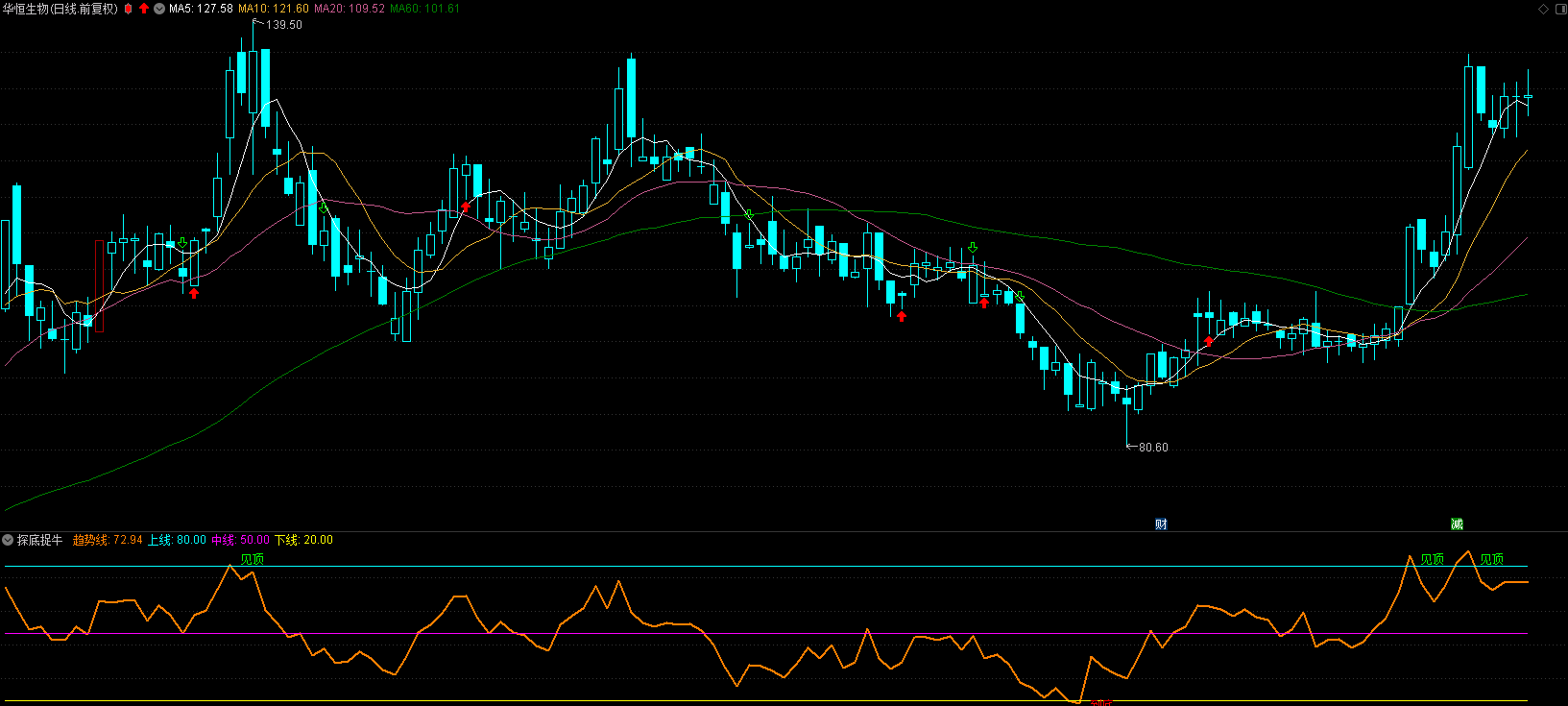Click the 139.50 high price label
Screen dimensions: 1568x706
pos(284,25)
